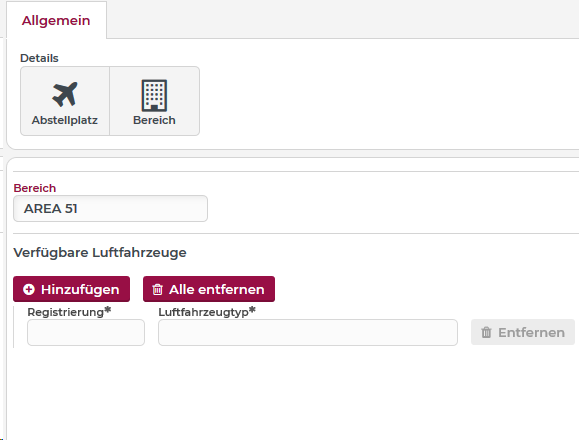Image resolution: width=579 pixels, height=440 pixels.
Task: Remove all aircraft via Alle entfernen text
Action: tap(217, 289)
